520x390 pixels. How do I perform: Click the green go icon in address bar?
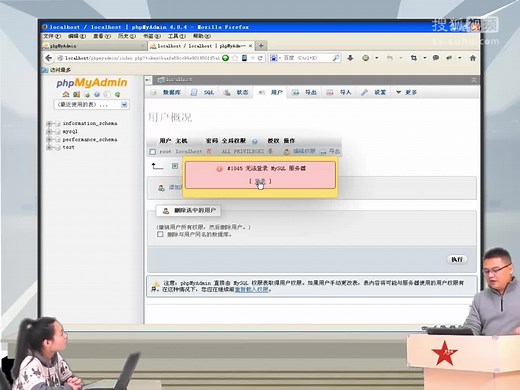pyautogui.click(x=225, y=58)
